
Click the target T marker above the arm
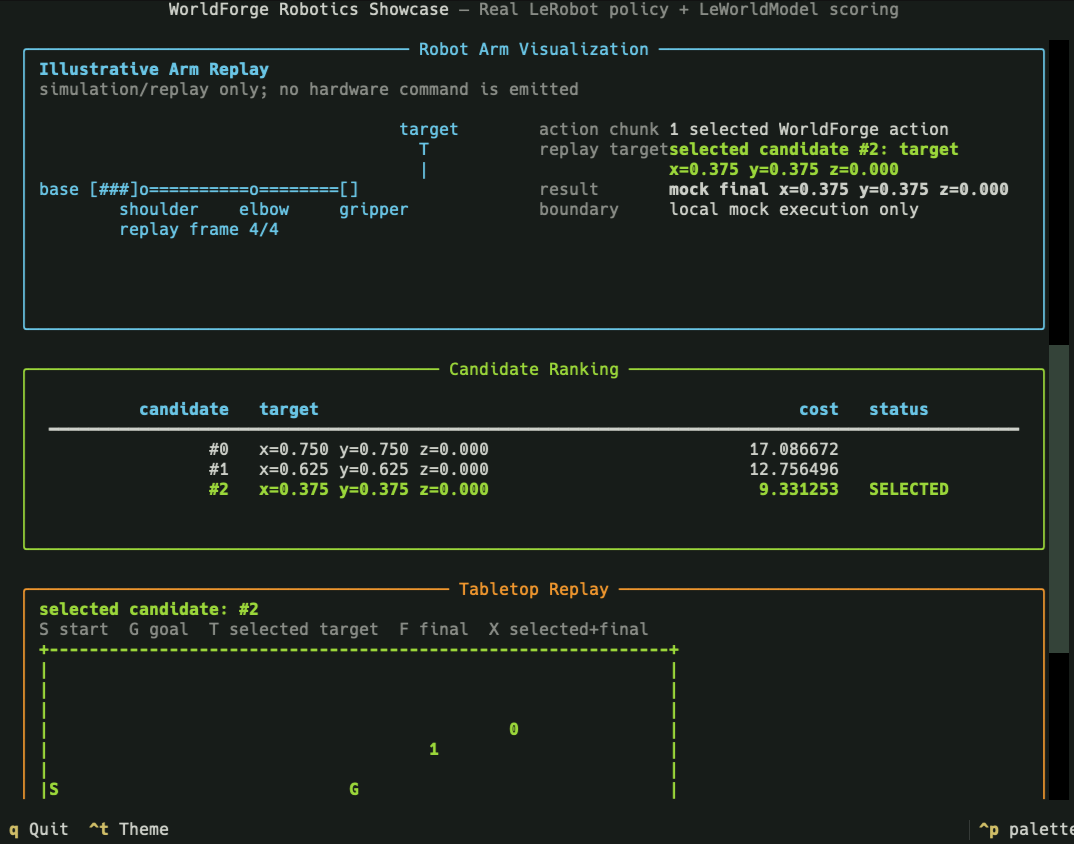pyautogui.click(x=424, y=149)
